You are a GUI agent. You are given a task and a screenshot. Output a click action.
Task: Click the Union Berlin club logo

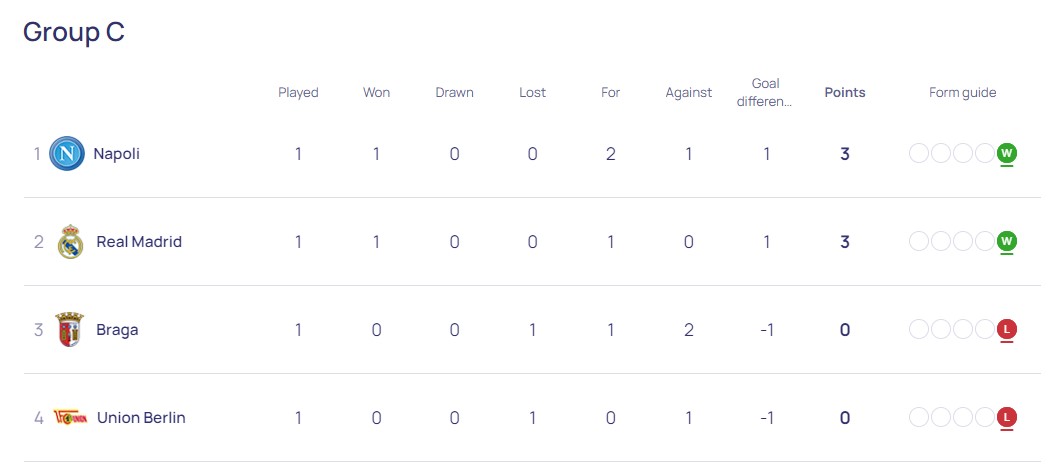click(x=71, y=417)
